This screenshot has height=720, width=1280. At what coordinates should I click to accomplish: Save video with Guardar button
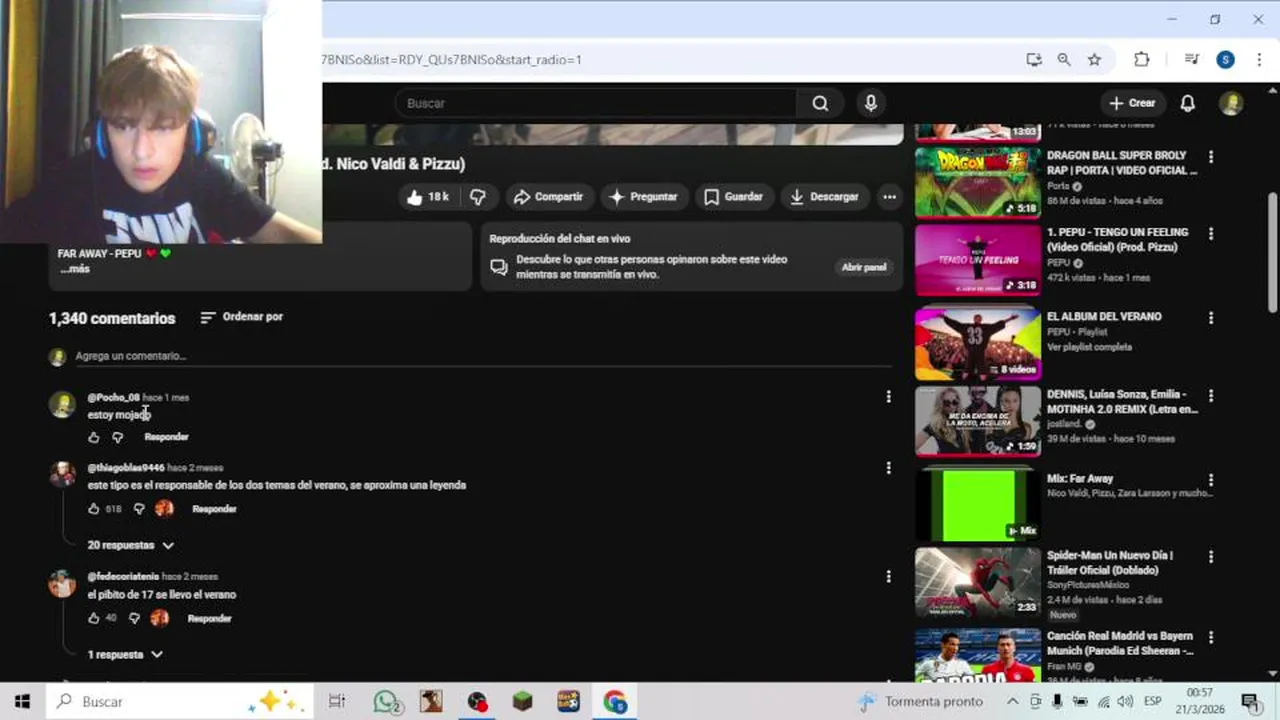733,197
